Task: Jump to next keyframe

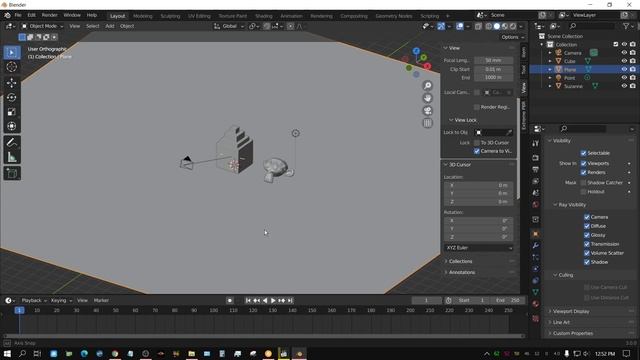Action: pyautogui.click(x=282, y=300)
